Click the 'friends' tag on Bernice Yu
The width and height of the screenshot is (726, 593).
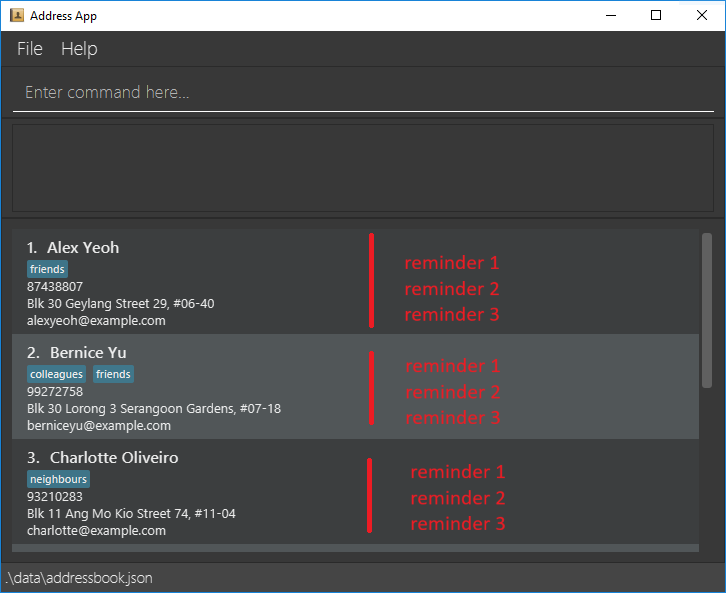113,374
